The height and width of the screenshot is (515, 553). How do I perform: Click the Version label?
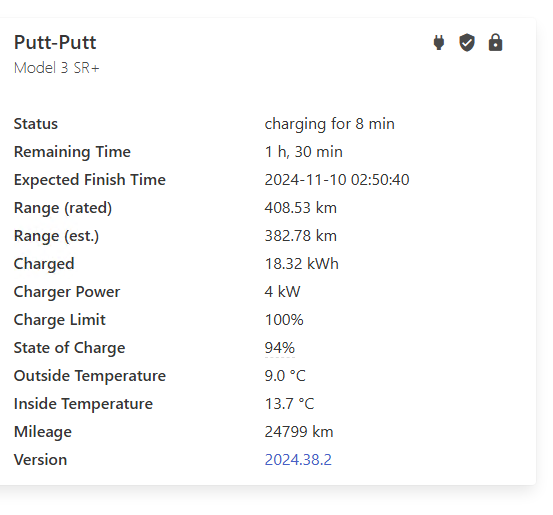40,460
